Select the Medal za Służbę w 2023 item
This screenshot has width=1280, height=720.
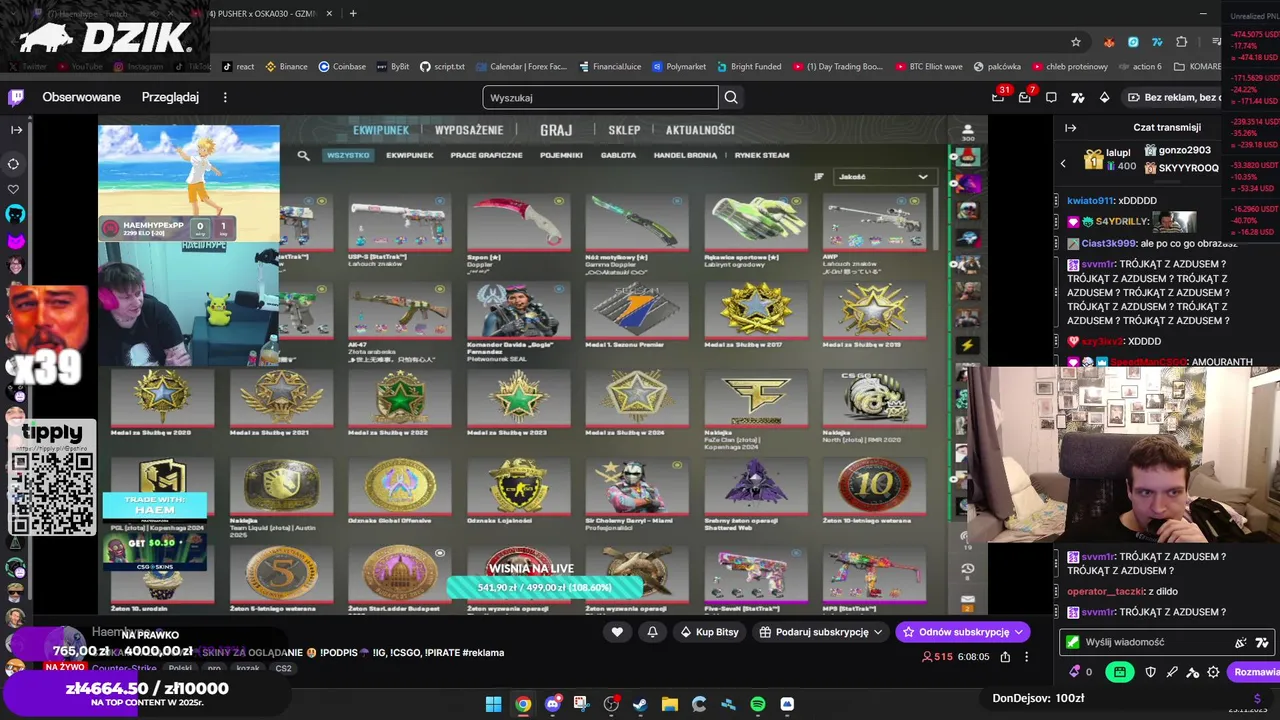[518, 404]
